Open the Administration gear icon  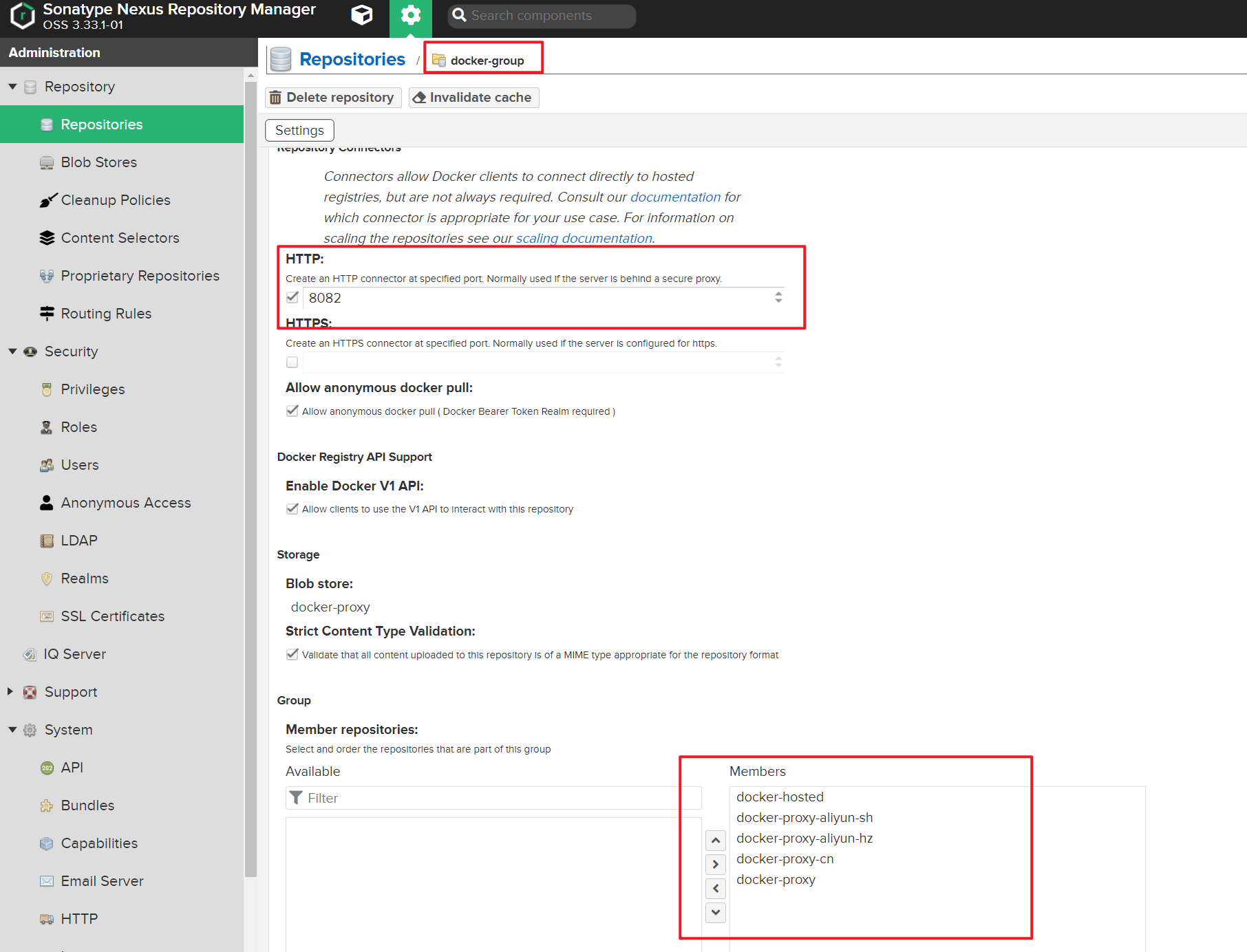point(411,15)
